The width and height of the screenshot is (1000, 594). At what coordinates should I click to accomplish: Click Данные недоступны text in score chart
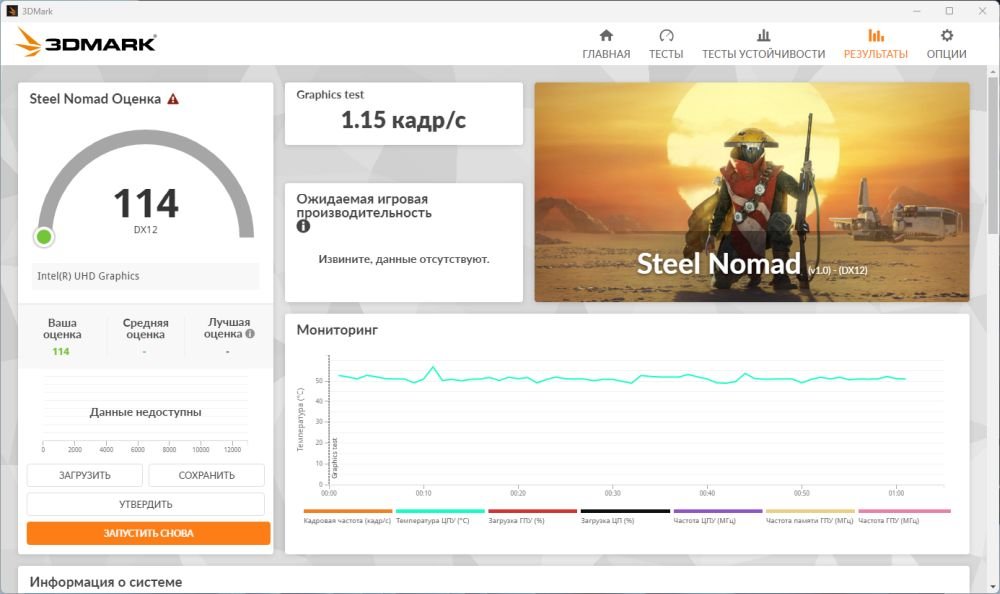click(x=145, y=412)
